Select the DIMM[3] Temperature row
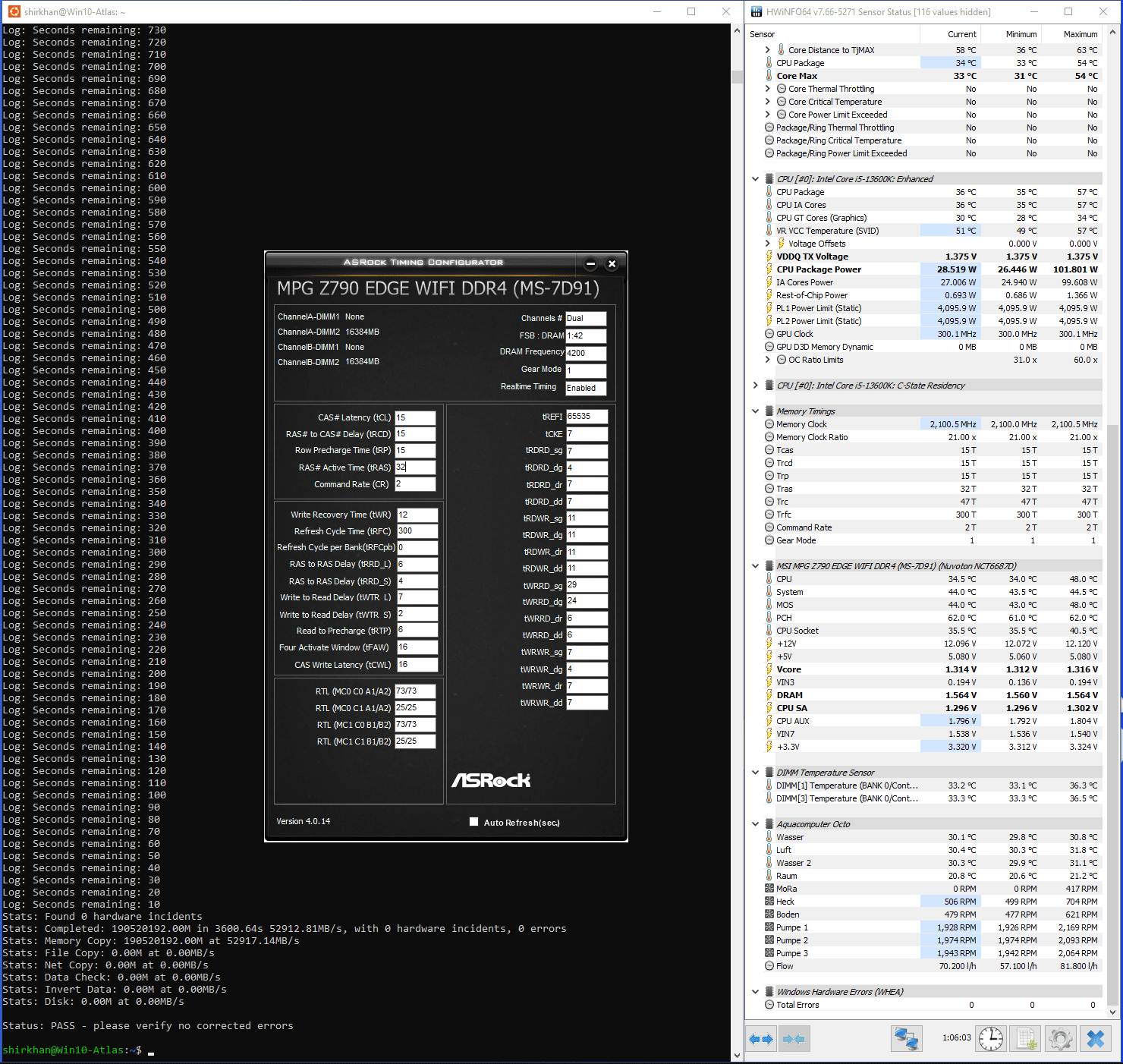This screenshot has width=1123, height=1064. coord(933,798)
